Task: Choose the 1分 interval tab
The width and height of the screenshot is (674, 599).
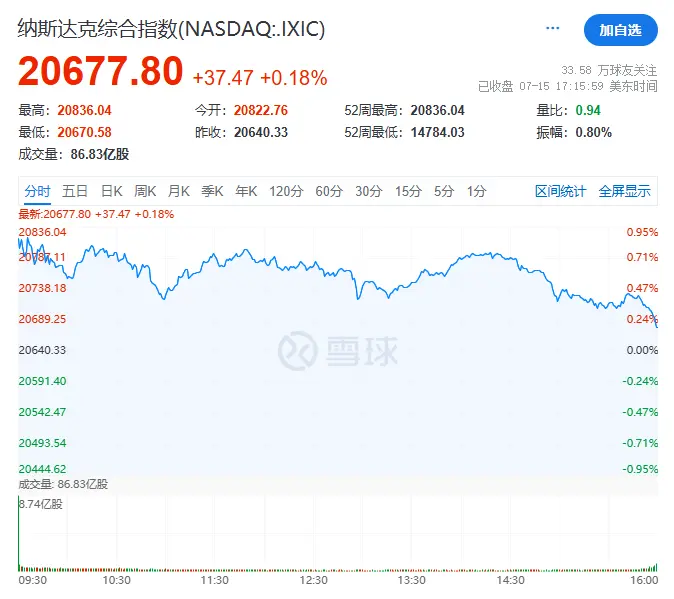Action: point(477,191)
